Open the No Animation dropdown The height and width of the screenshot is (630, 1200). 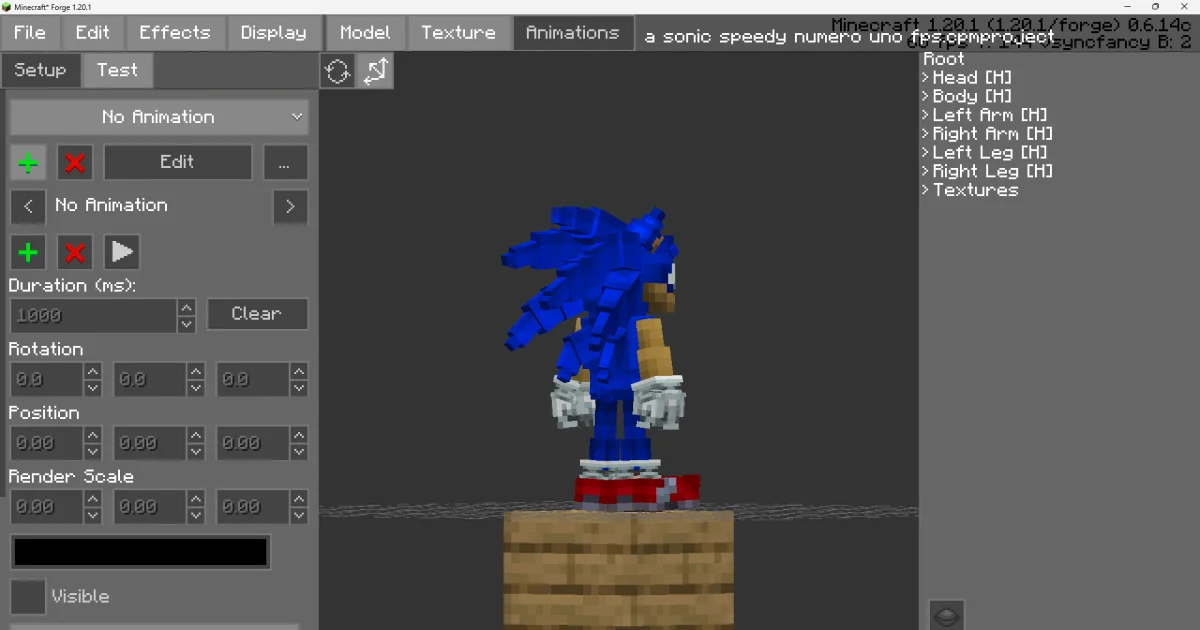tap(159, 117)
